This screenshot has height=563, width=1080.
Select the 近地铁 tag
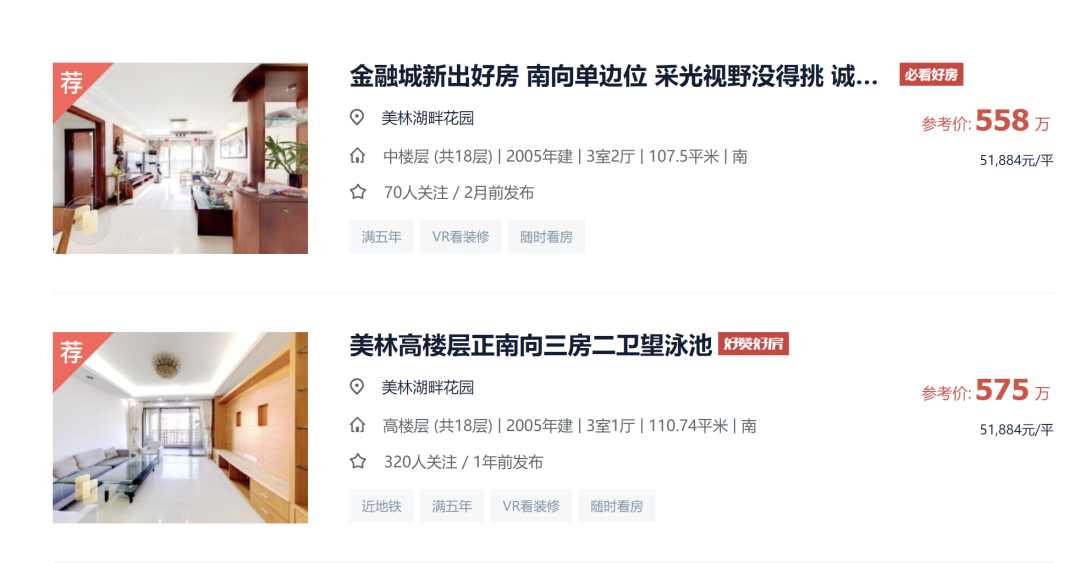(381, 506)
